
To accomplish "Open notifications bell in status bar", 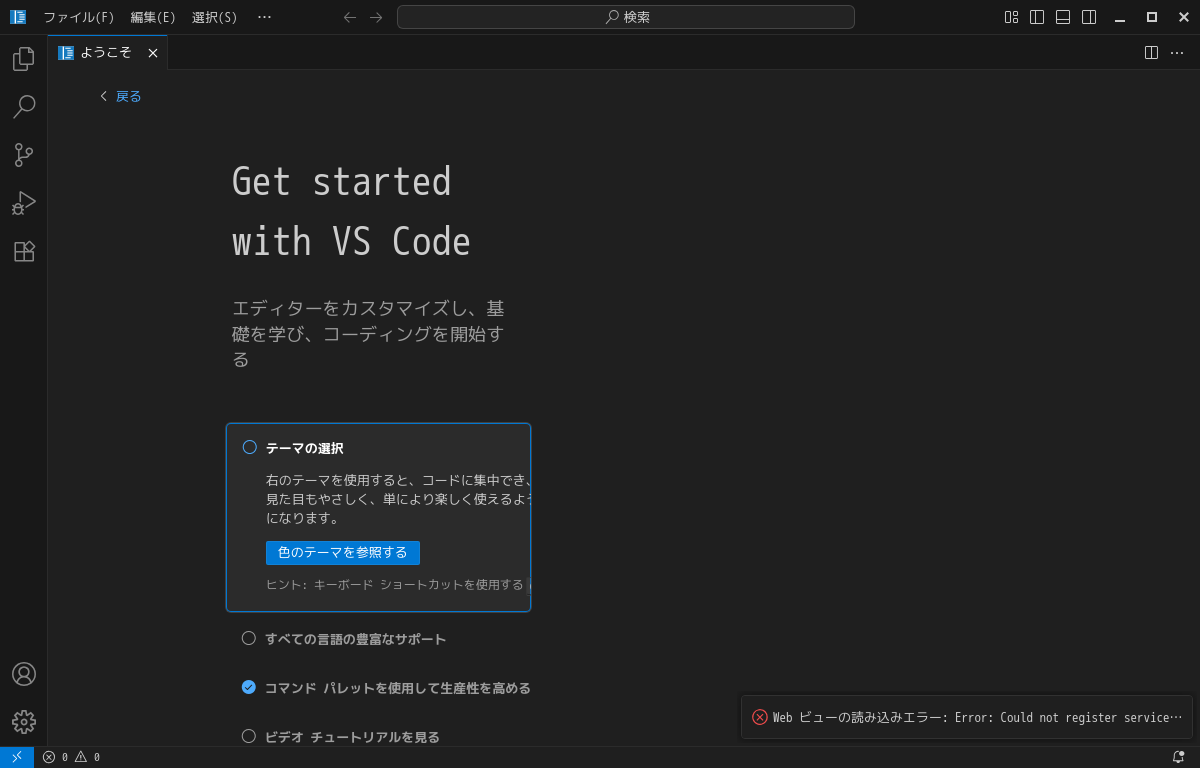I will click(1178, 757).
